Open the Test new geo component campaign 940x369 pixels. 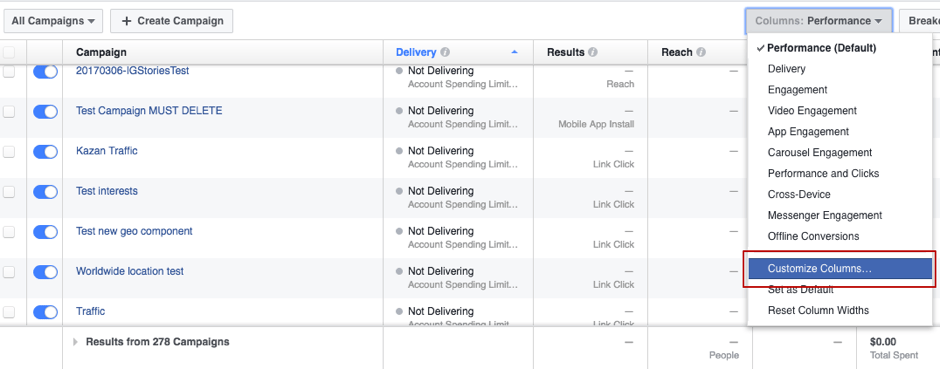(x=134, y=231)
